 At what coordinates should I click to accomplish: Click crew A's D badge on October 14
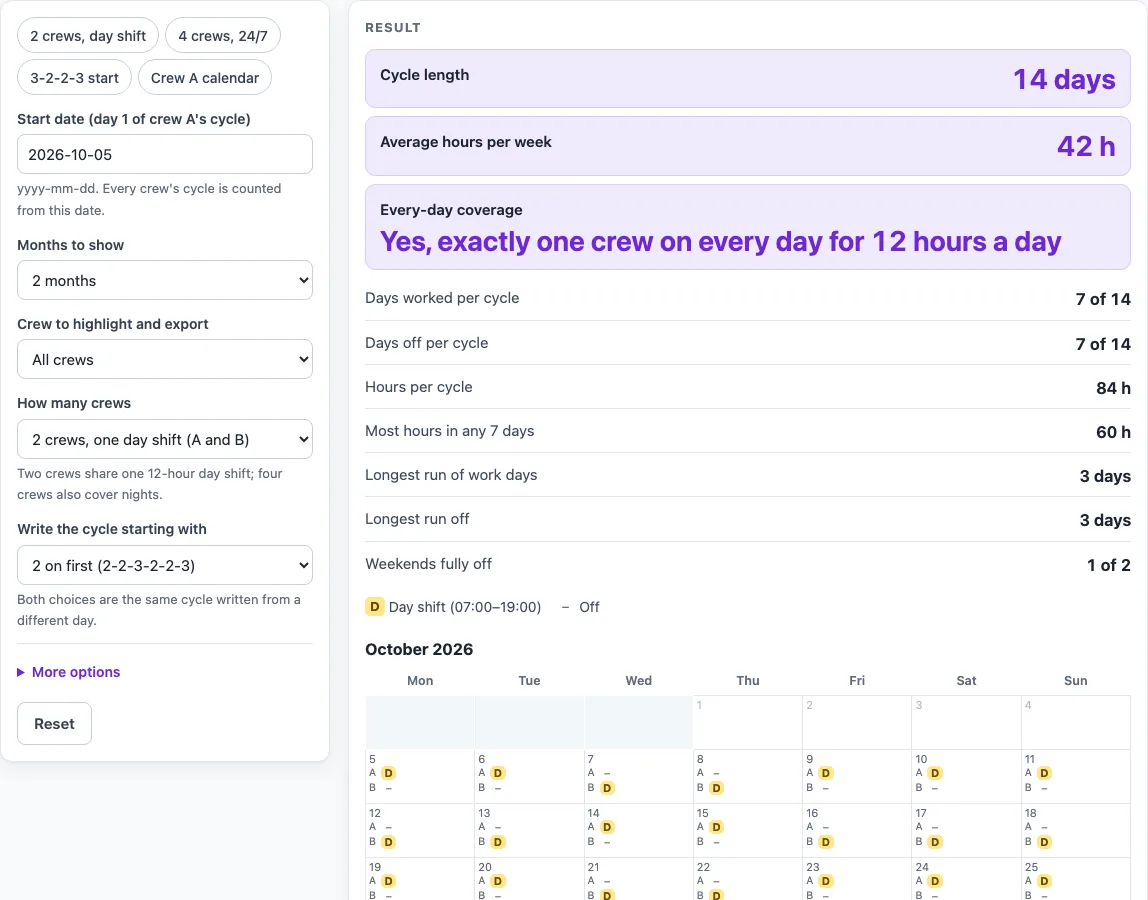click(607, 827)
